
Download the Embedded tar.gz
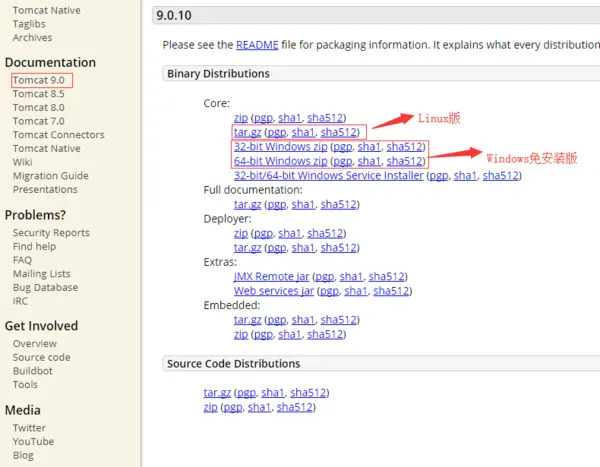pyautogui.click(x=248, y=320)
